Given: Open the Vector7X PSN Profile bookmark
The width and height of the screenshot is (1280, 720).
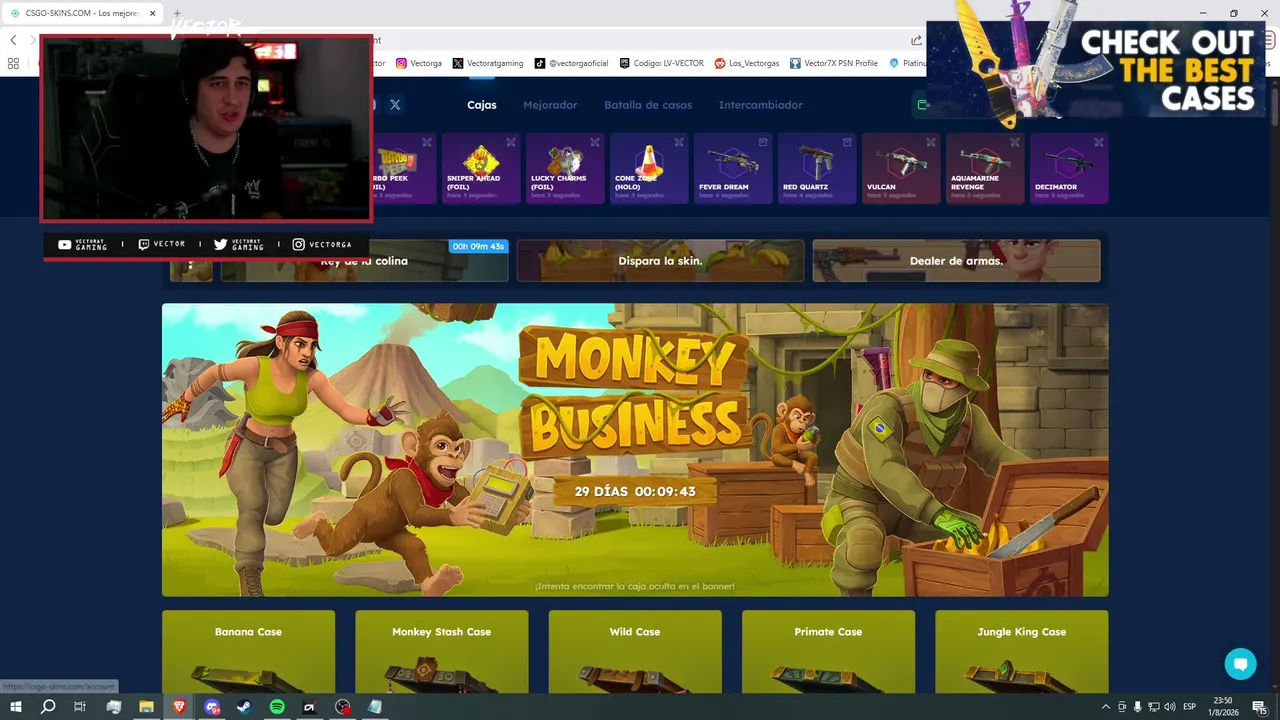Looking at the screenshot, I should tap(834, 63).
